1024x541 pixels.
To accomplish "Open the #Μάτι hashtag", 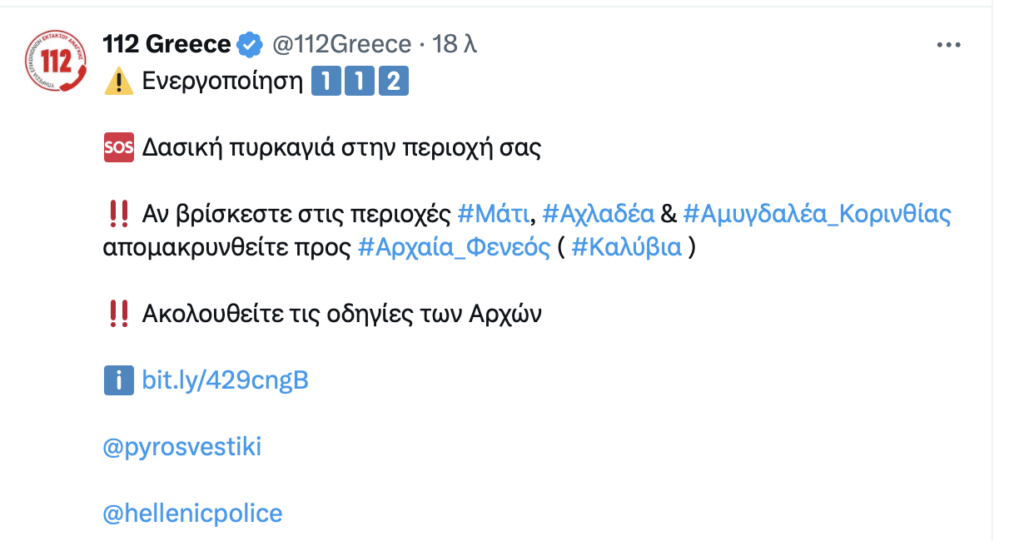I will (x=494, y=214).
